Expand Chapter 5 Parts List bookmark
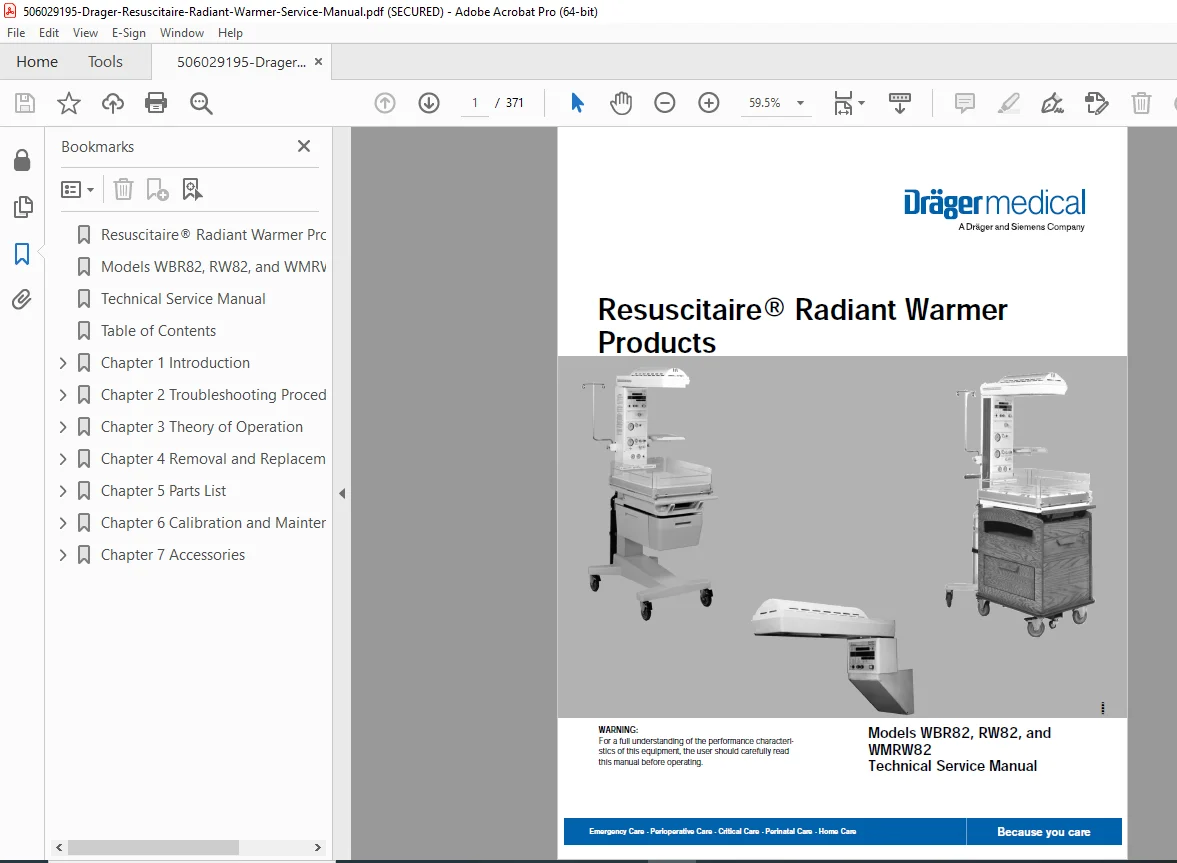1177x863 pixels. click(x=63, y=491)
